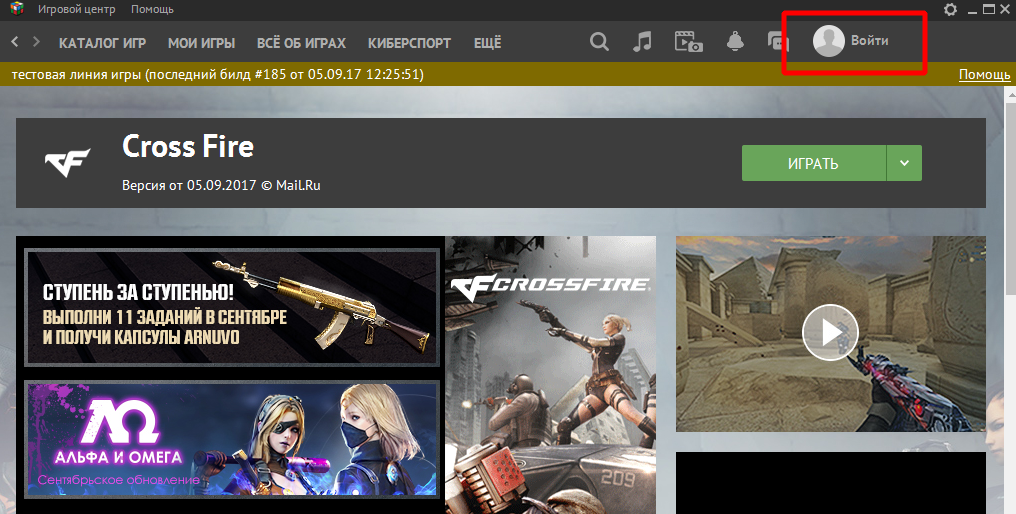Click the тестовая линия игры build text
Image resolution: width=1016 pixels, height=514 pixels.
pyautogui.click(x=218, y=75)
